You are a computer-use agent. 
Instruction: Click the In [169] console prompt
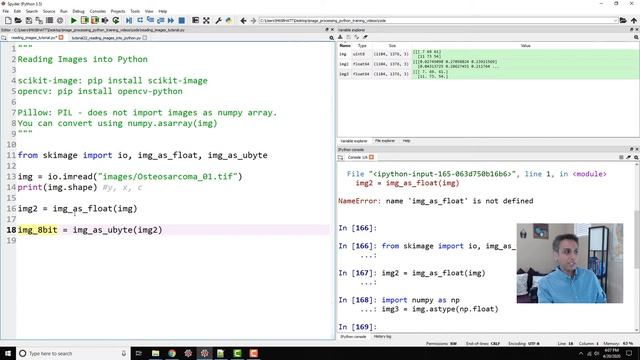point(358,327)
